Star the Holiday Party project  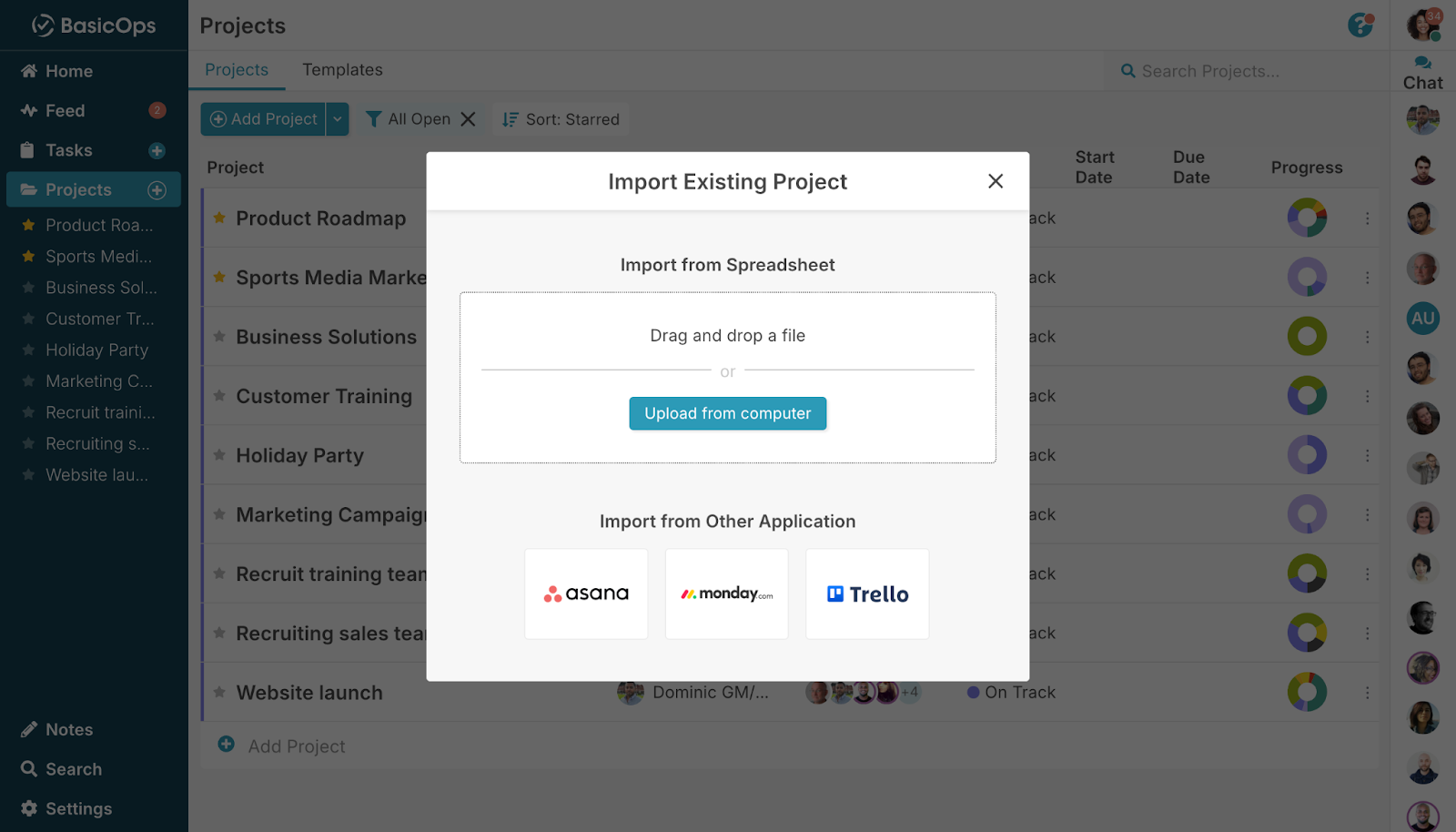click(x=218, y=455)
